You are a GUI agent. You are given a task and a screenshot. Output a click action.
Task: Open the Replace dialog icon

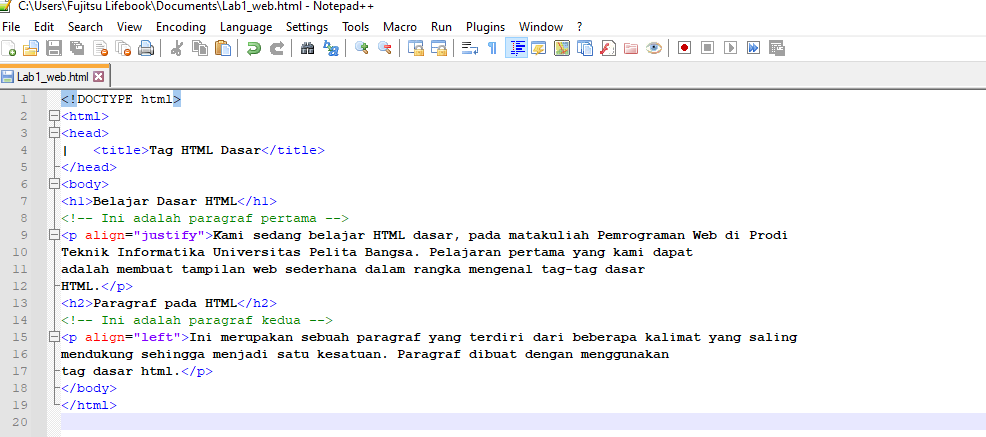click(331, 48)
